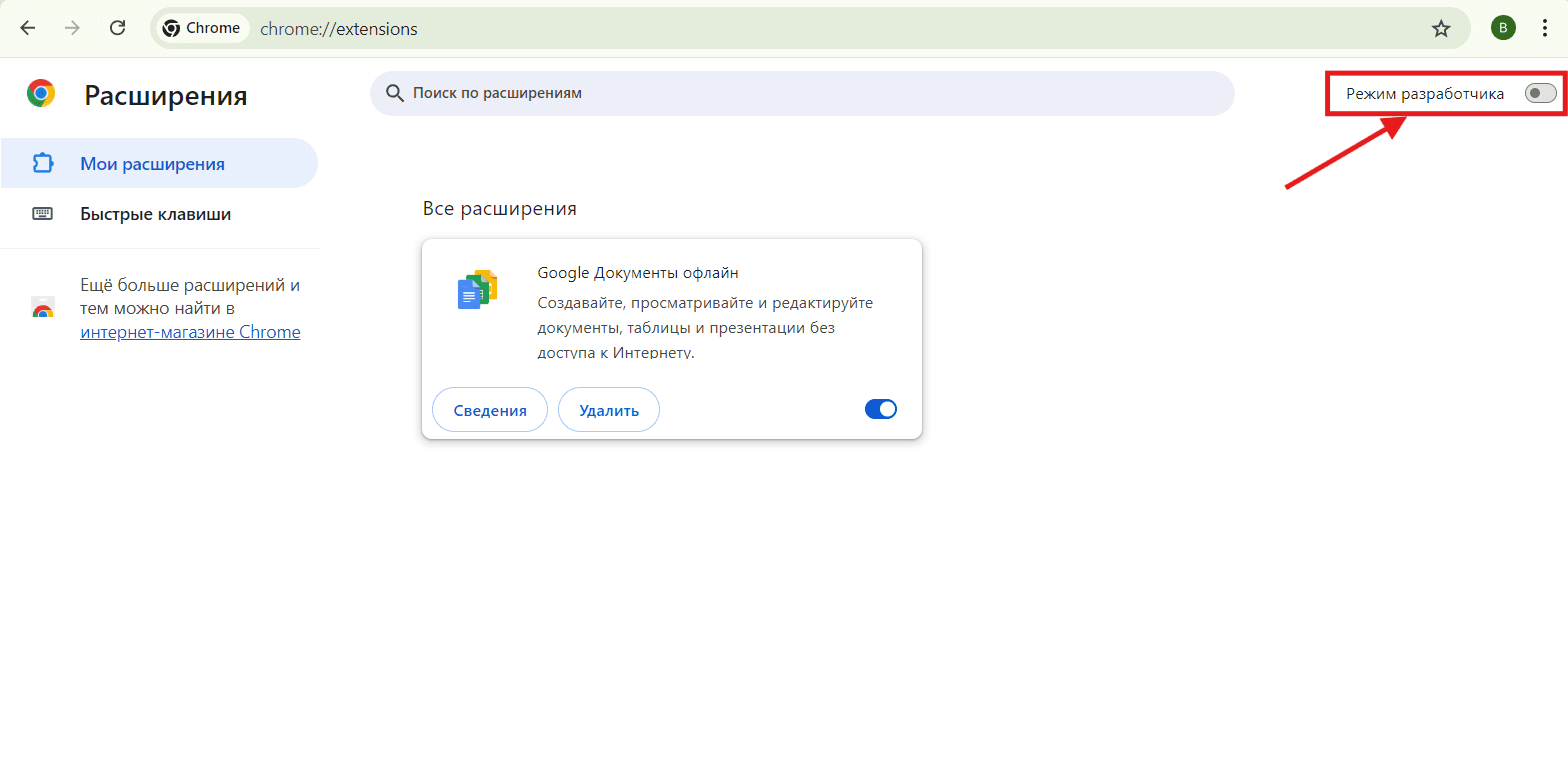Enable the Режим разработчика toggle
The image size is (1568, 768).
point(1540,94)
